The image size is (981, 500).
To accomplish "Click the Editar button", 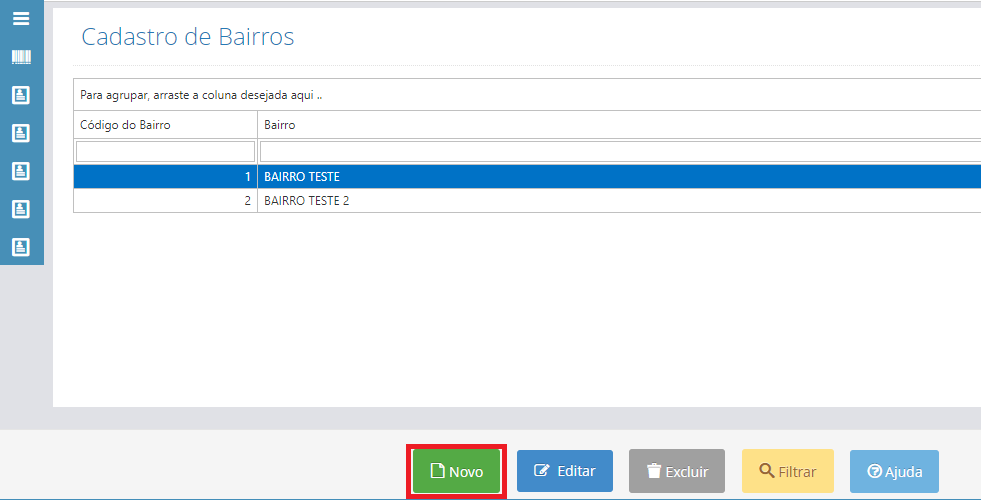I will coord(564,471).
